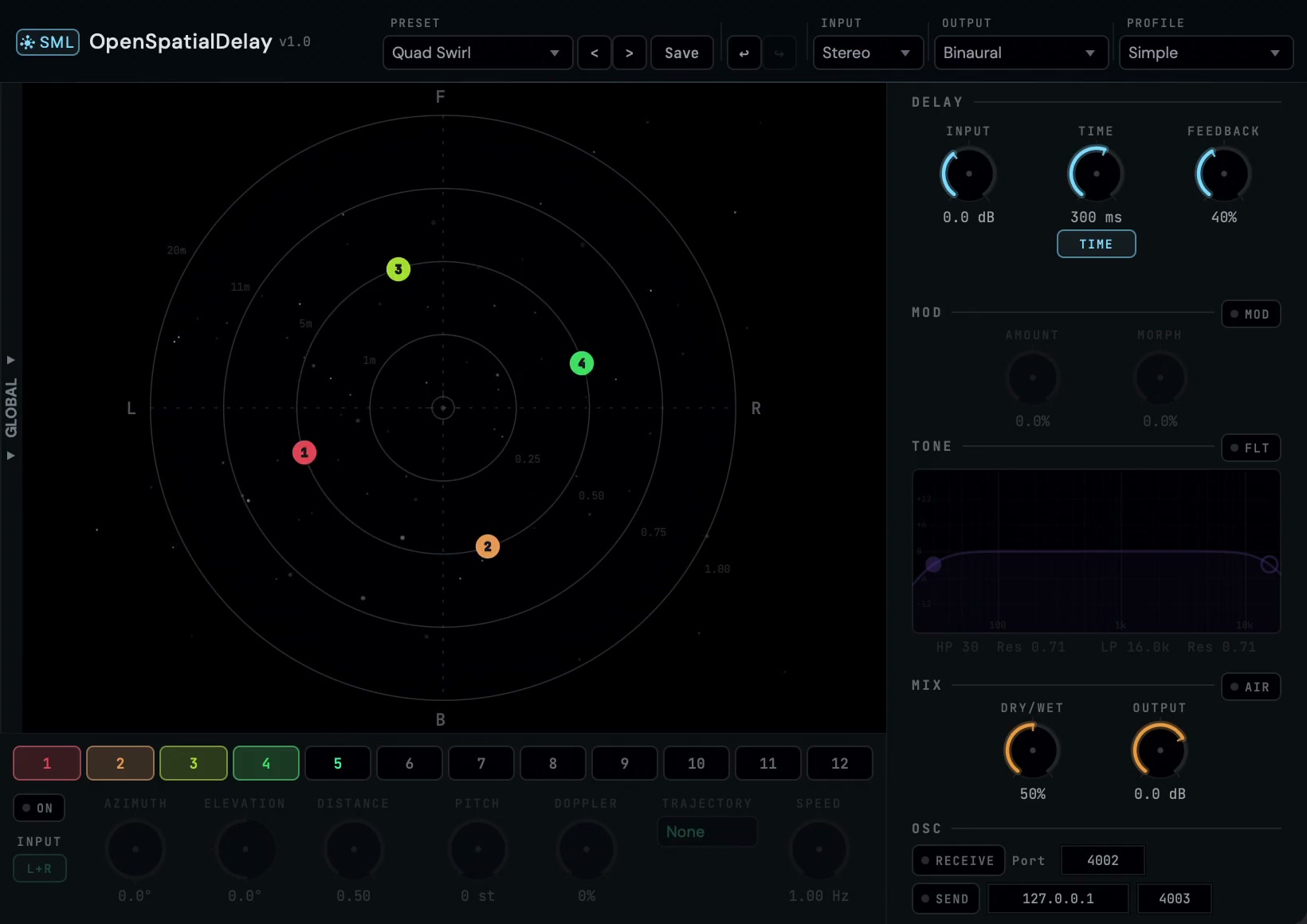Click the high-pass filter handle on tone graph
The image size is (1307, 924).
point(933,565)
